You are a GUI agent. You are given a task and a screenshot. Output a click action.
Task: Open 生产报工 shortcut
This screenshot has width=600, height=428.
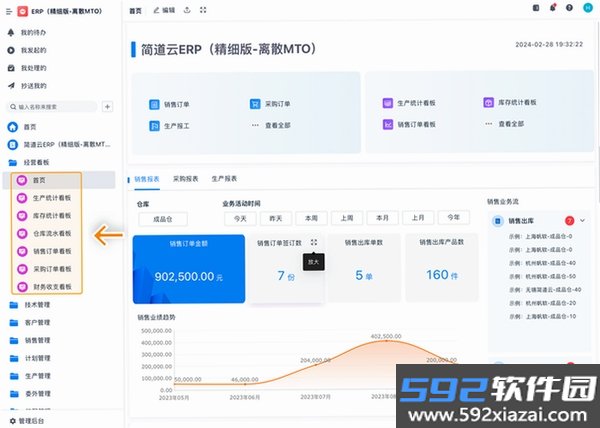click(x=169, y=126)
